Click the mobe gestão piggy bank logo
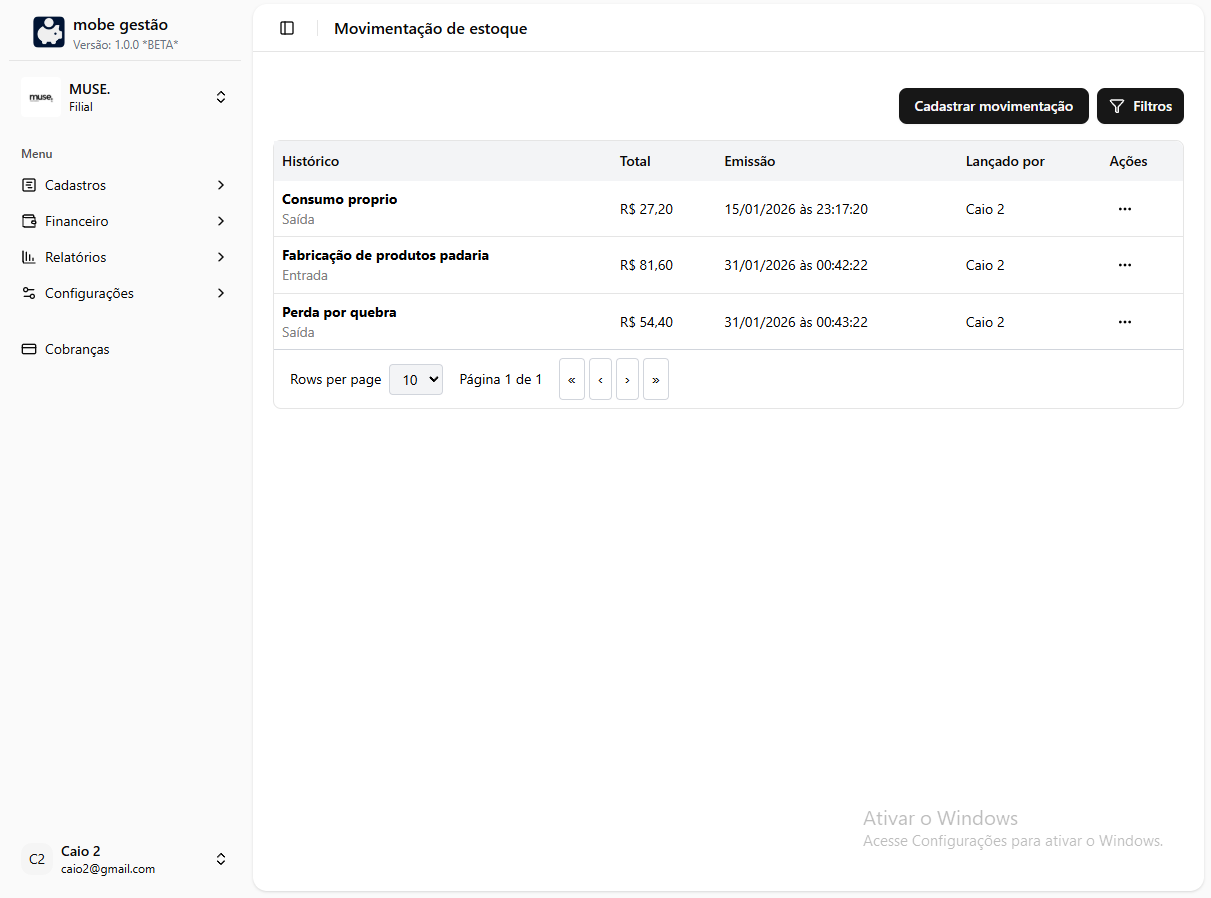This screenshot has width=1211, height=898. (x=48, y=32)
